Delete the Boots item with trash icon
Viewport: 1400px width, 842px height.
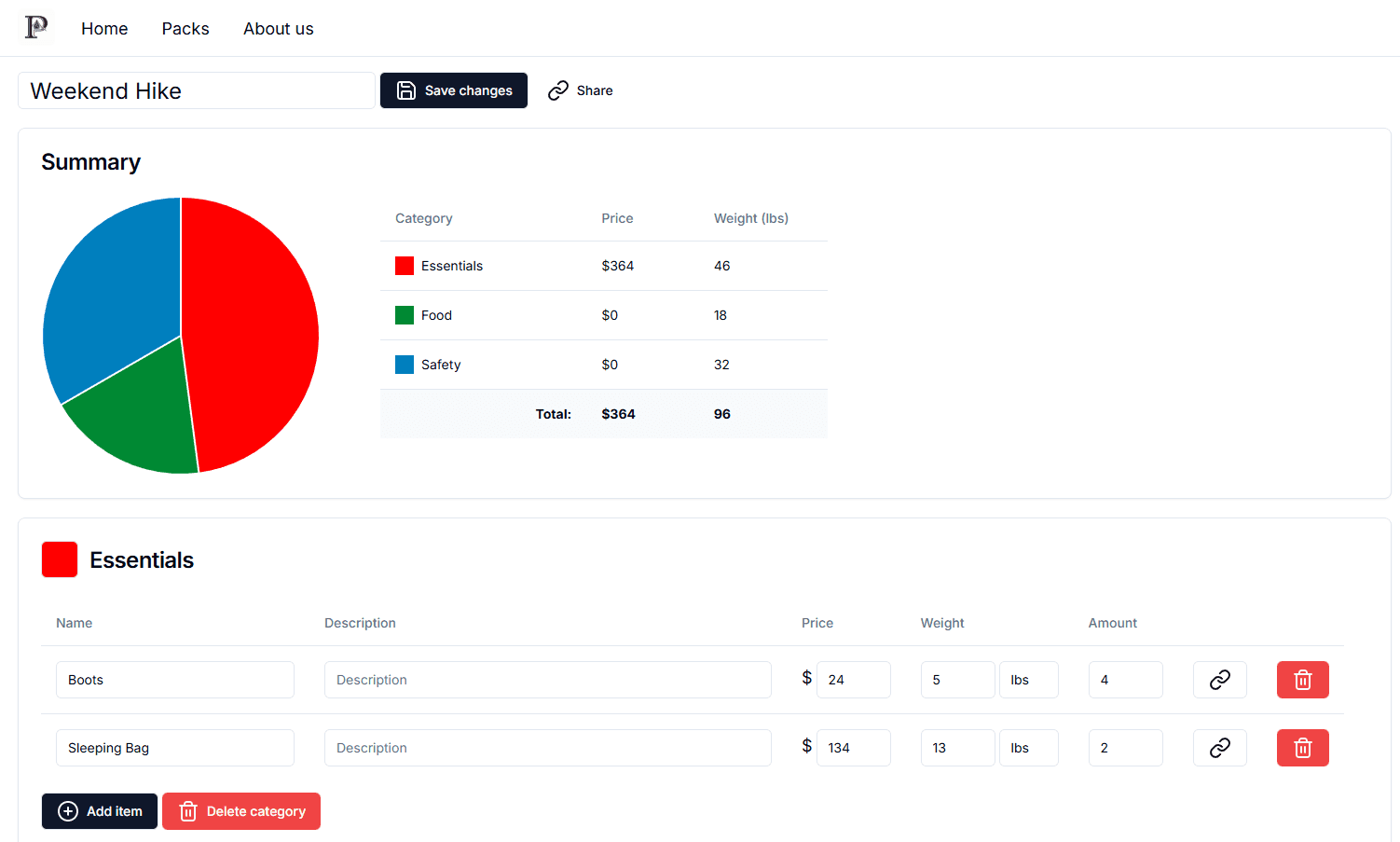coord(1302,680)
